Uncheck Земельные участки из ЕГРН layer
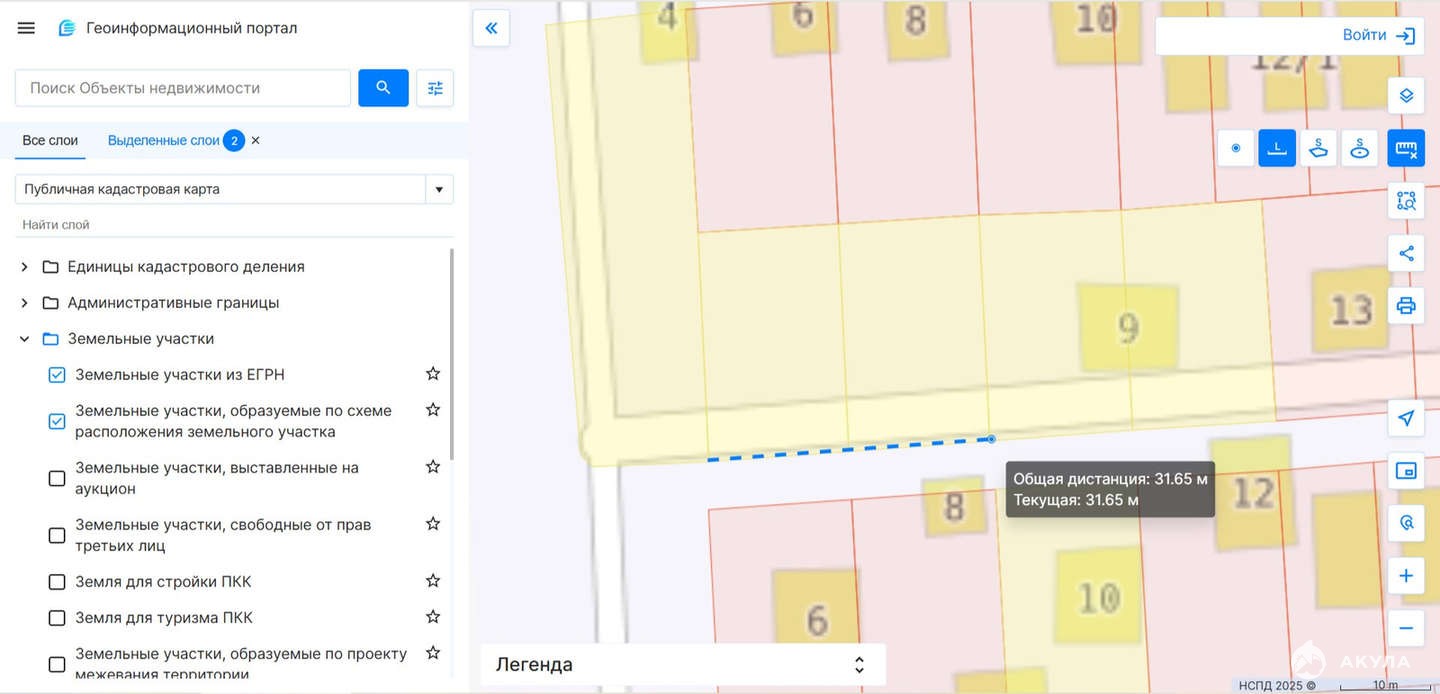1440x694 pixels. tap(57, 375)
